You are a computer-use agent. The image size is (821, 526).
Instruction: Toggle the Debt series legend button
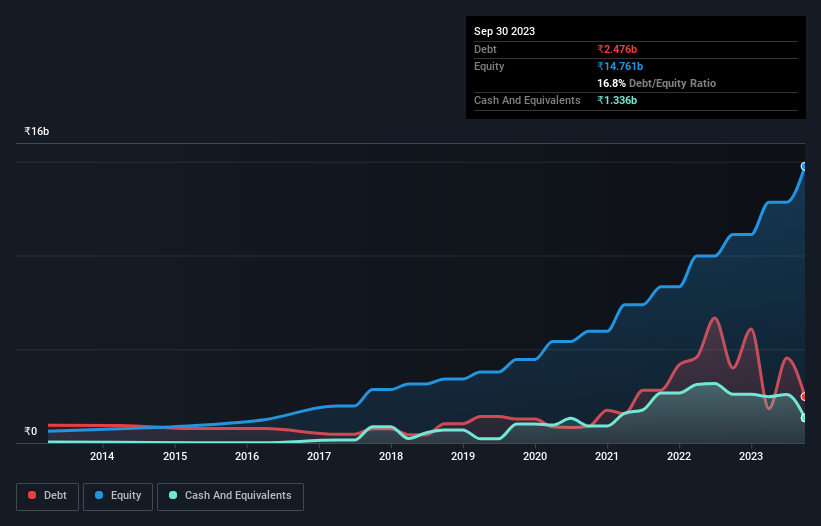pos(47,496)
